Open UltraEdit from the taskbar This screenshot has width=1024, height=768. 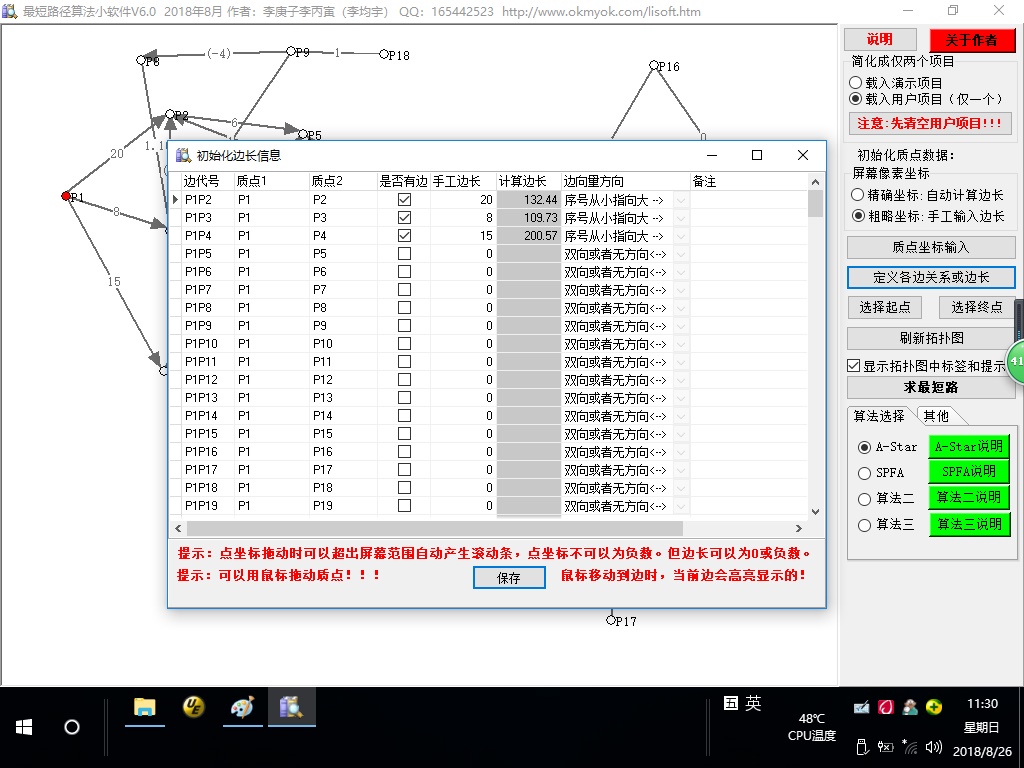[193, 707]
